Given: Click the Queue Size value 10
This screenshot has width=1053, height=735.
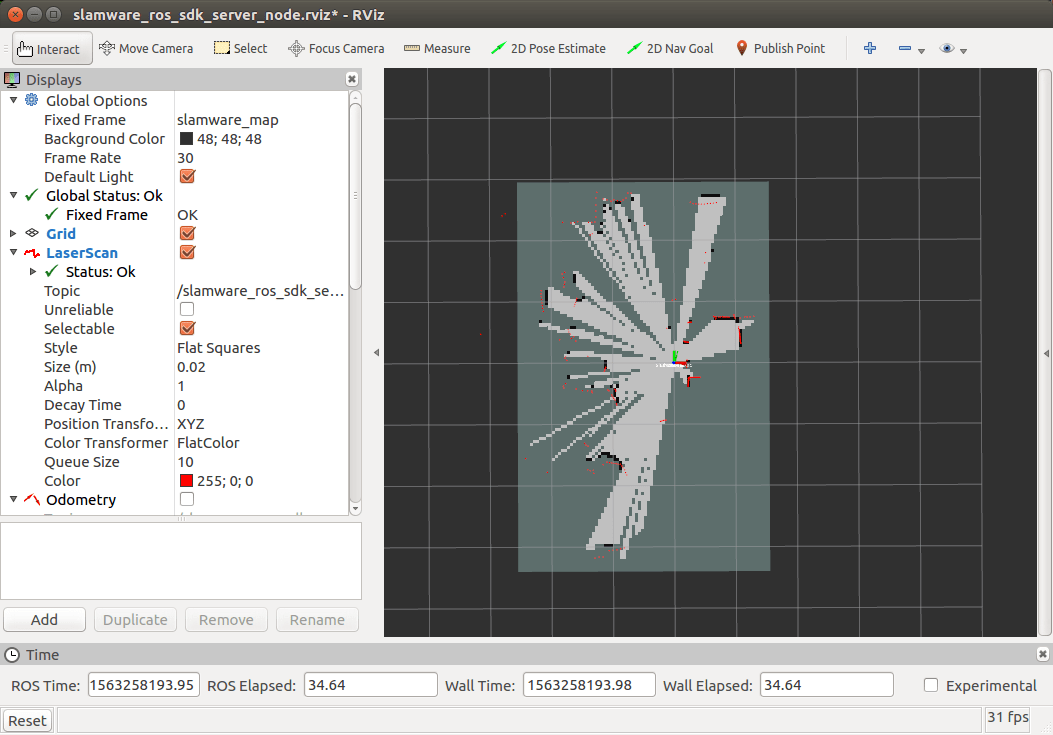Looking at the screenshot, I should pos(185,462).
